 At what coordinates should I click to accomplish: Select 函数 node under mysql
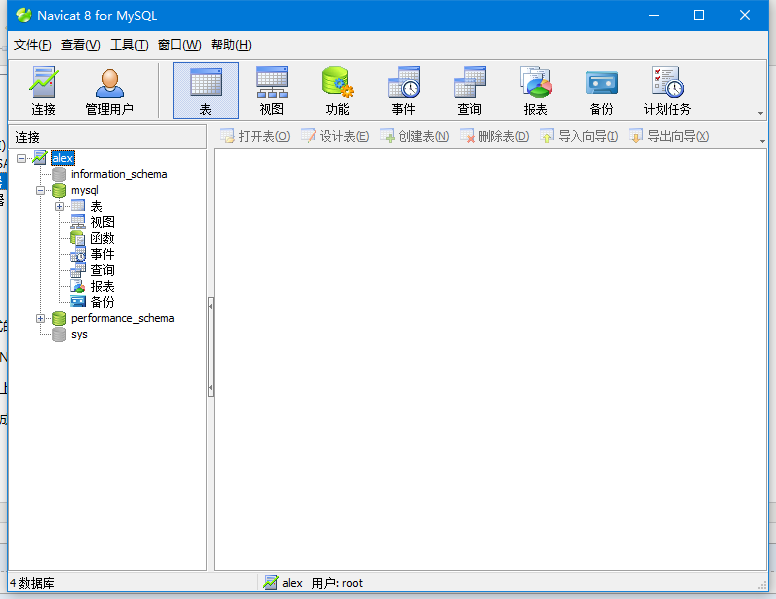point(102,238)
